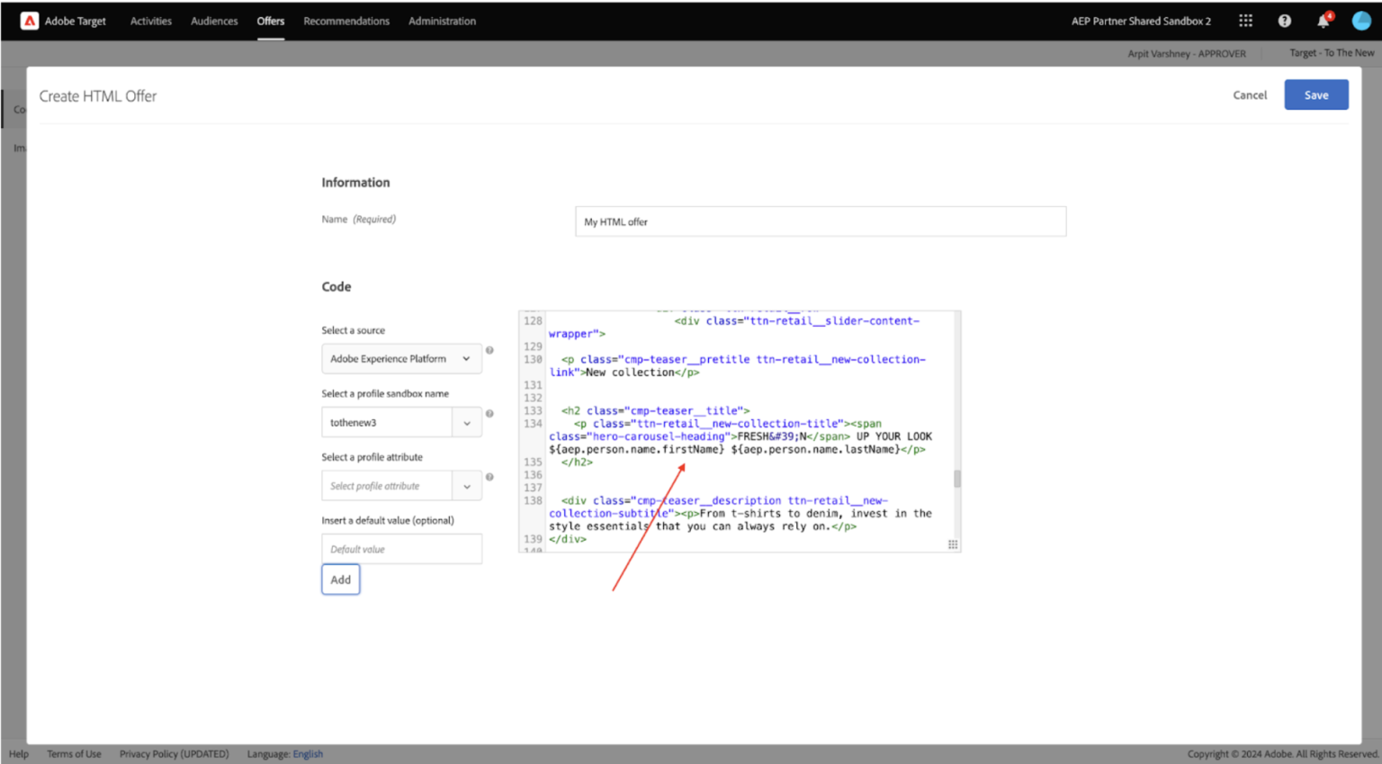Screen dimensions: 1382x764
Task: Open the Privacy Policy link
Action: [x=174, y=753]
